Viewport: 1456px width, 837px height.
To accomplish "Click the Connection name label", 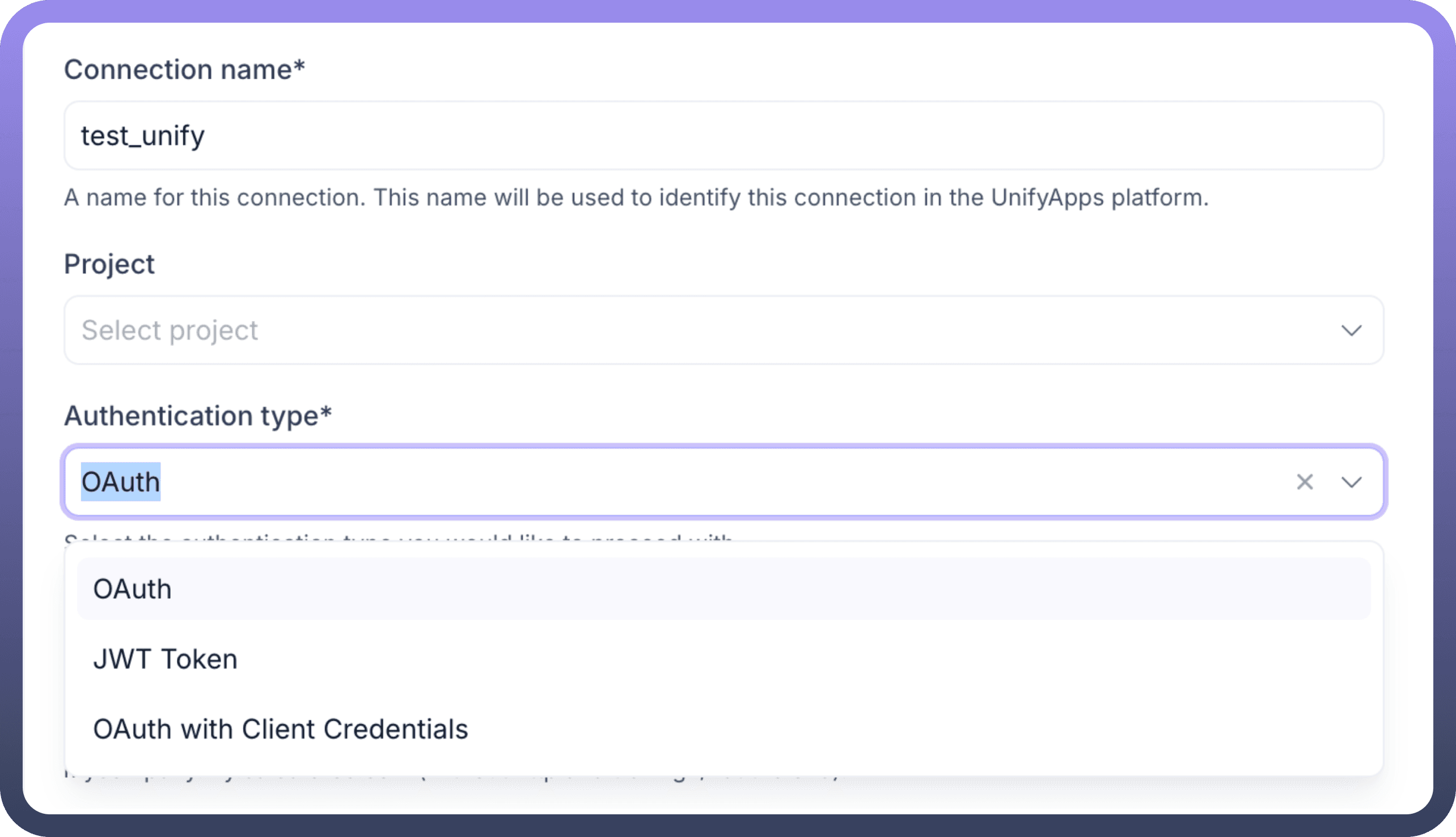I will (177, 70).
